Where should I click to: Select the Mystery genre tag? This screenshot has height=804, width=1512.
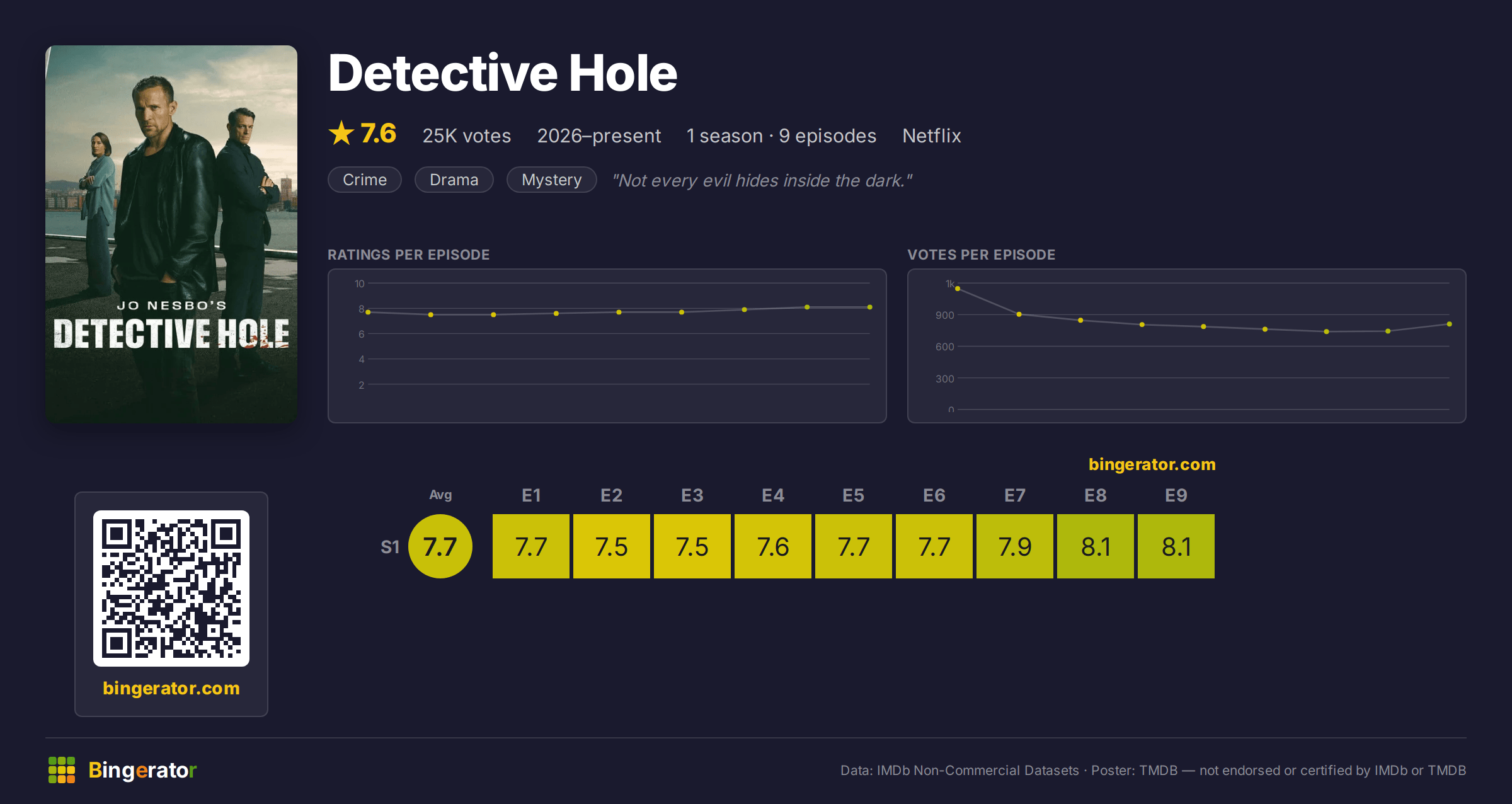[x=552, y=180]
